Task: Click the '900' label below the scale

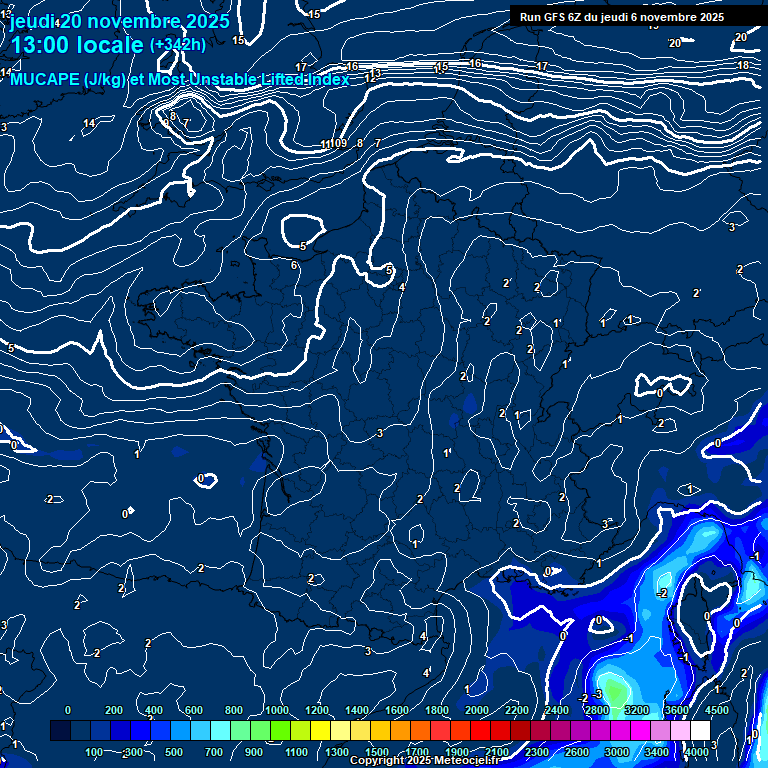Action: (x=254, y=752)
